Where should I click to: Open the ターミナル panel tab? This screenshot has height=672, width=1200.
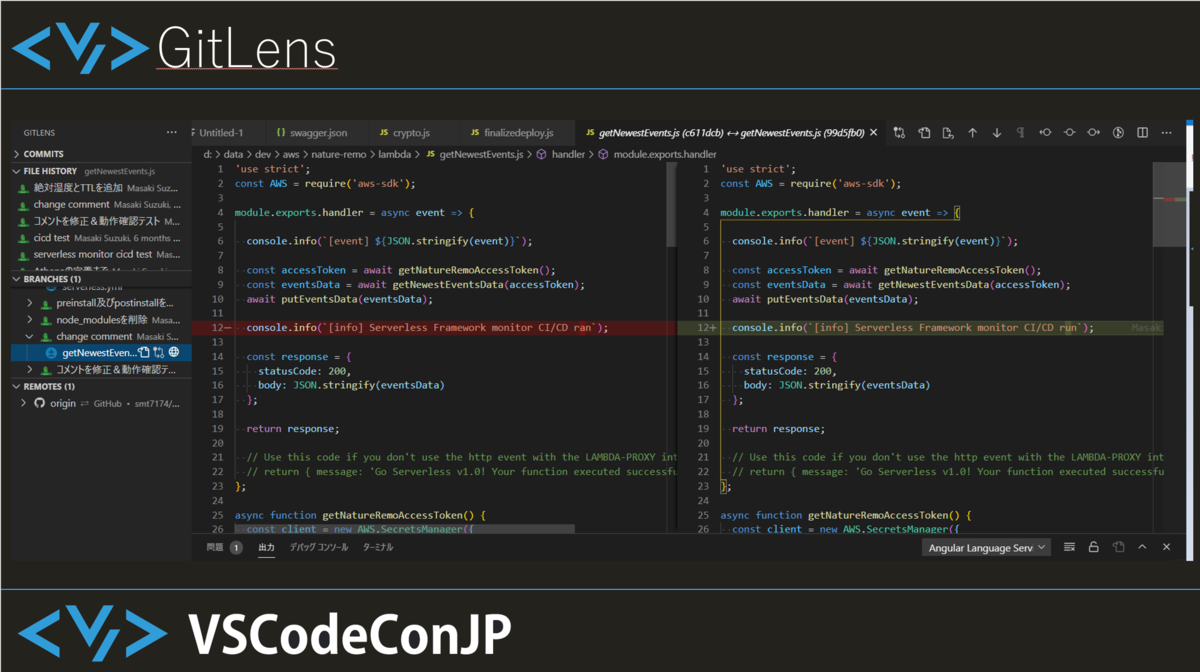[x=378, y=547]
